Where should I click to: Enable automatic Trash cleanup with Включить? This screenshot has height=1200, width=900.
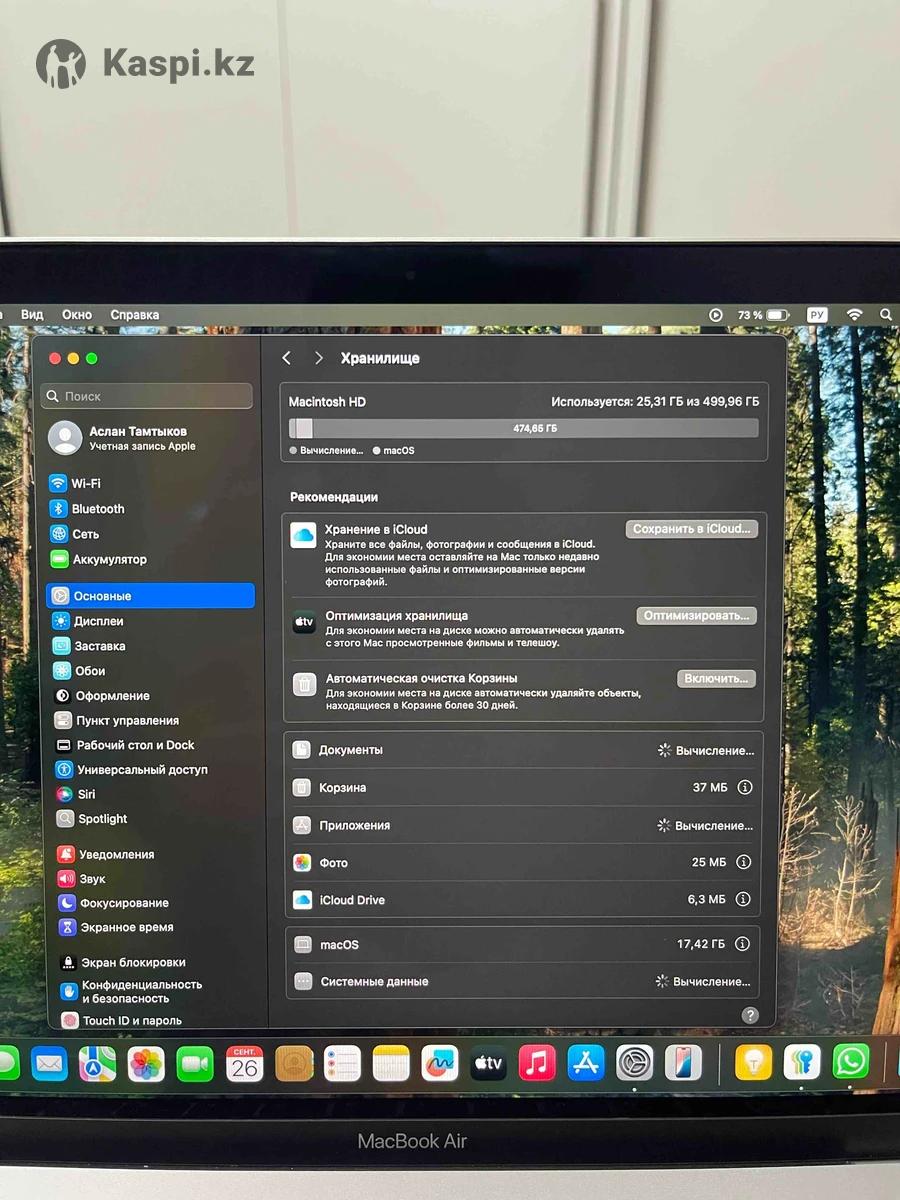[716, 679]
